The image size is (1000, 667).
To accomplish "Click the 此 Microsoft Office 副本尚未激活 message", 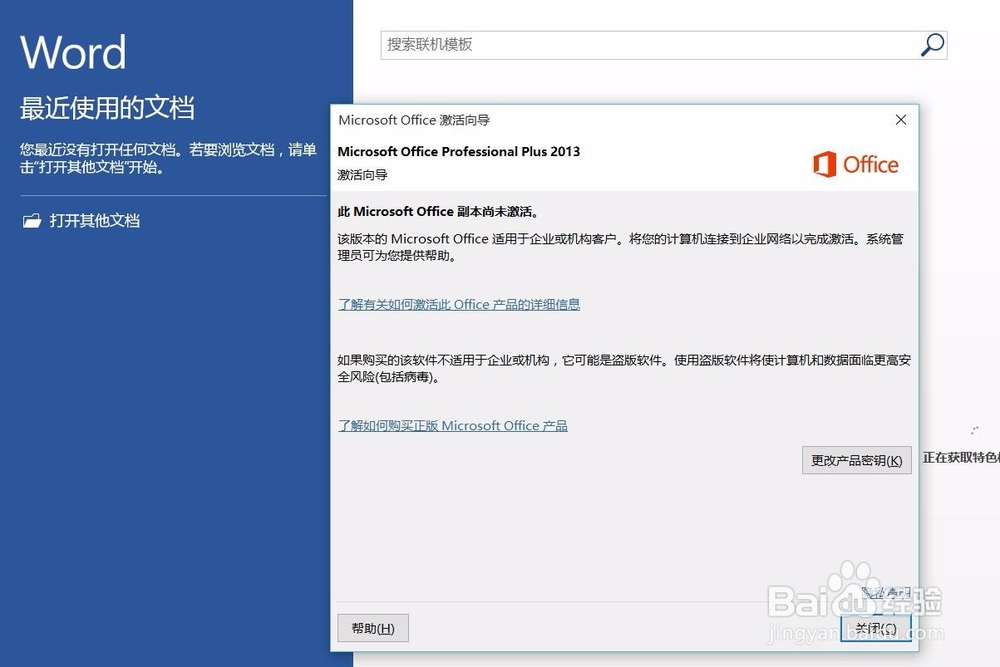I will [438, 212].
